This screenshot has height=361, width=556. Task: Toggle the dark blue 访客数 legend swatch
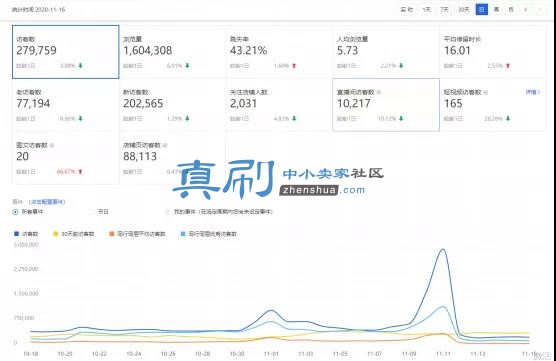point(16,234)
